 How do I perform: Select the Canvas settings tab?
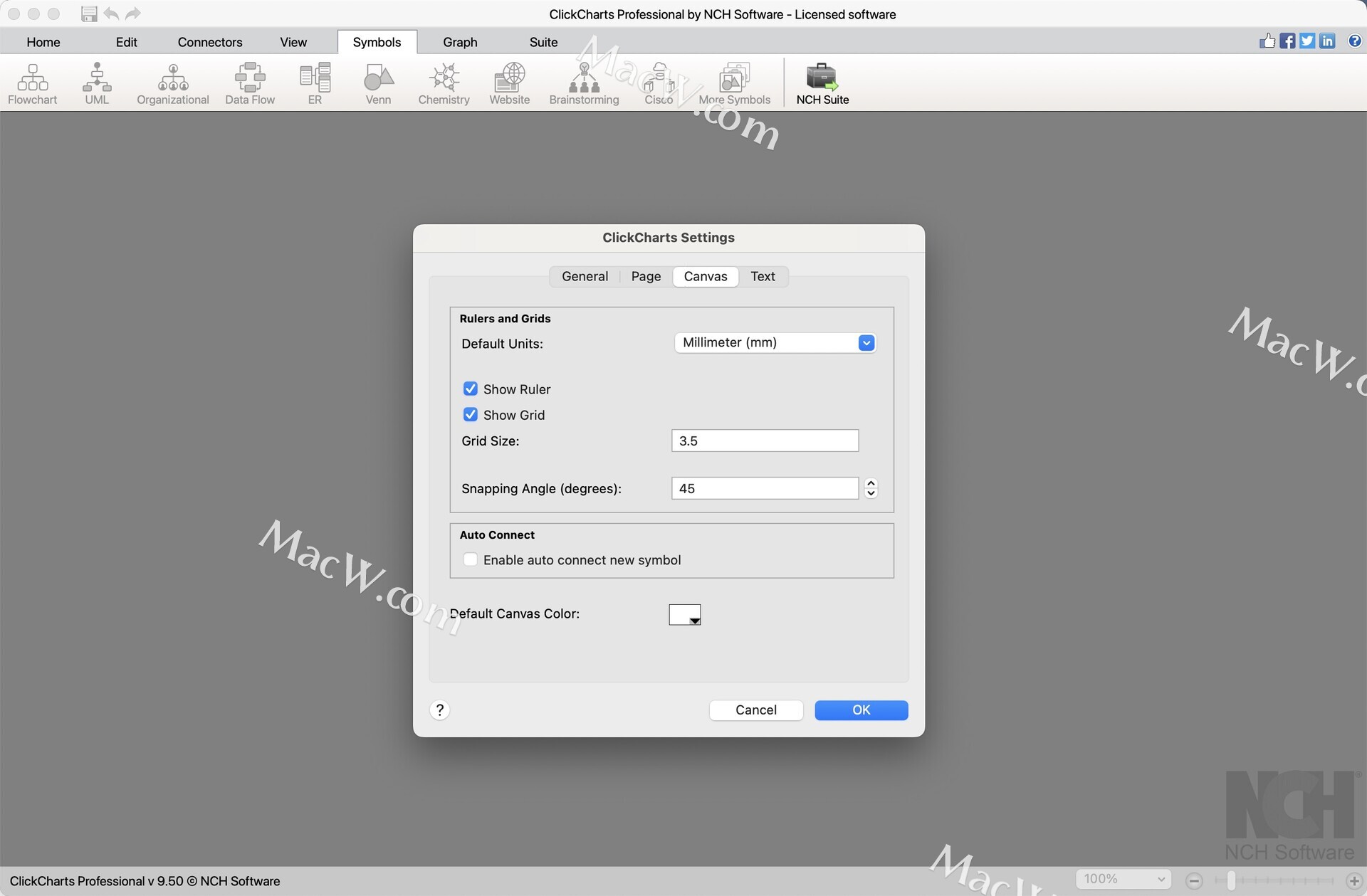[706, 276]
